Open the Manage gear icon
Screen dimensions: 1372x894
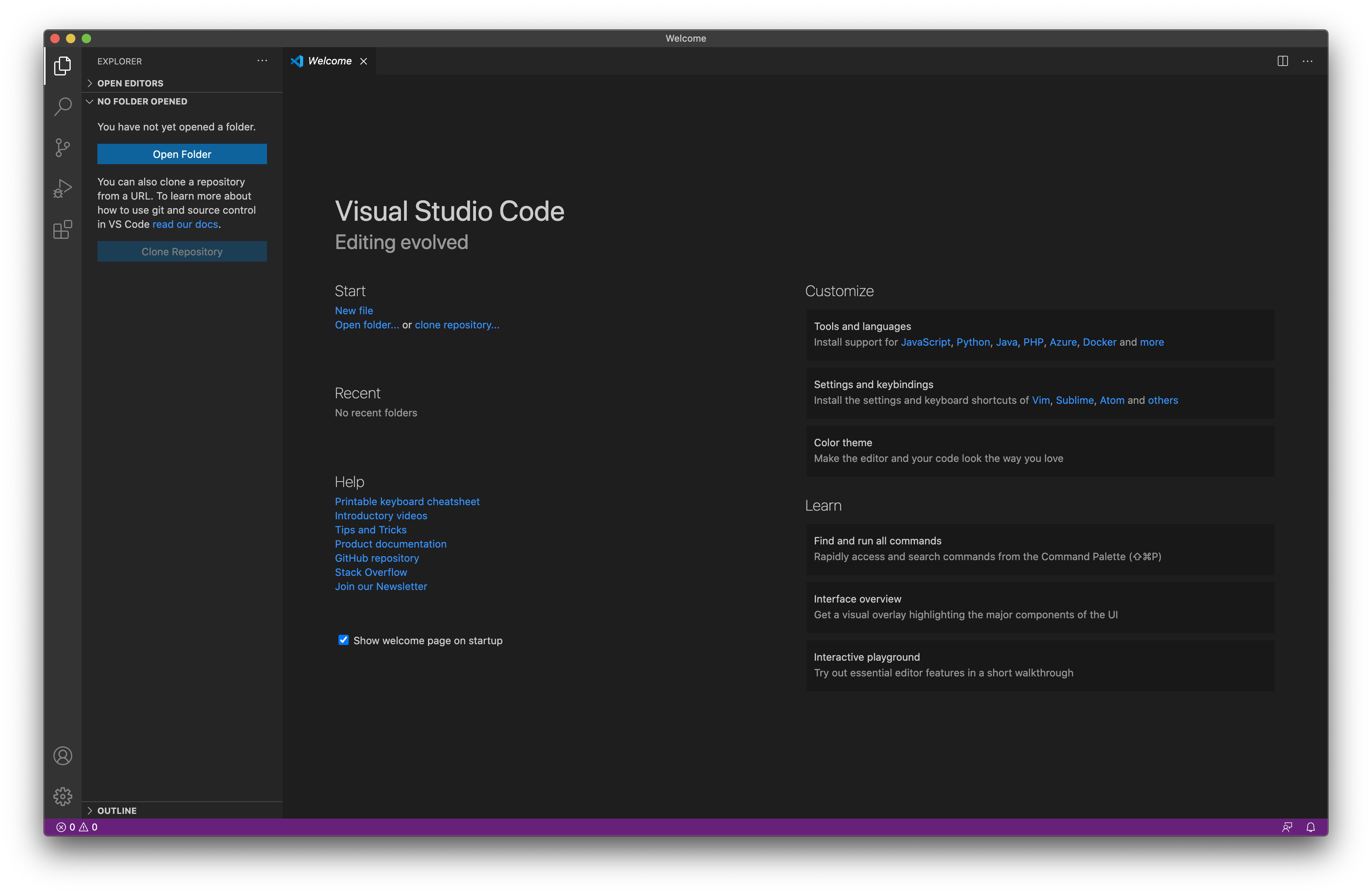(62, 797)
